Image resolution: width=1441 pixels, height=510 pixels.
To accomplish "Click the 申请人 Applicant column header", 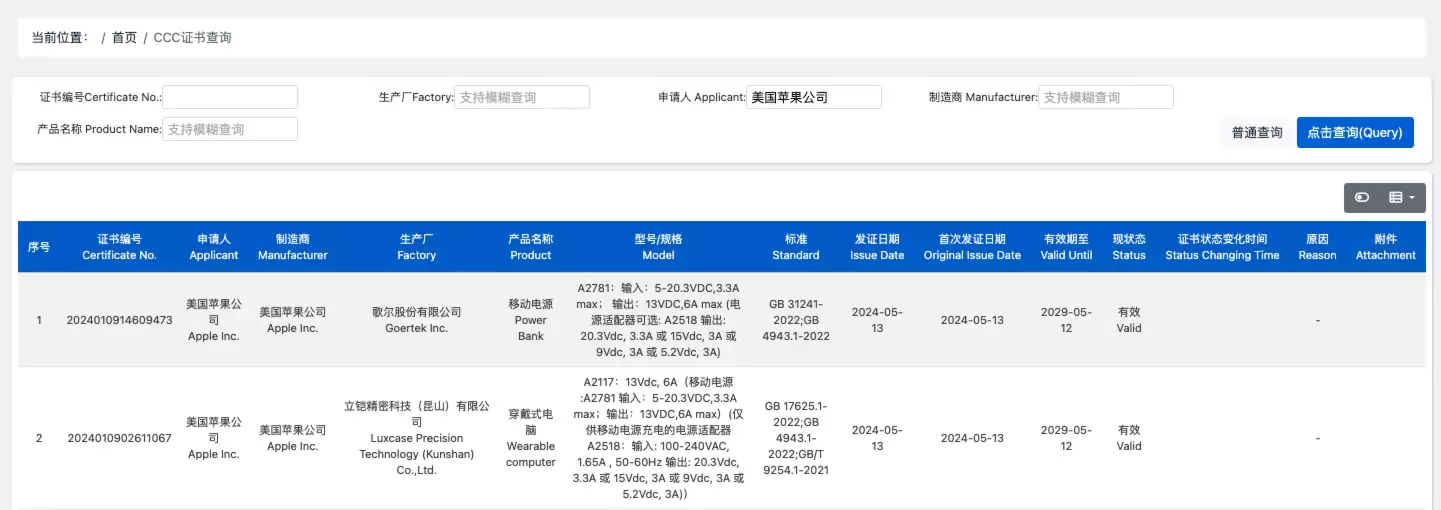I will pos(214,247).
